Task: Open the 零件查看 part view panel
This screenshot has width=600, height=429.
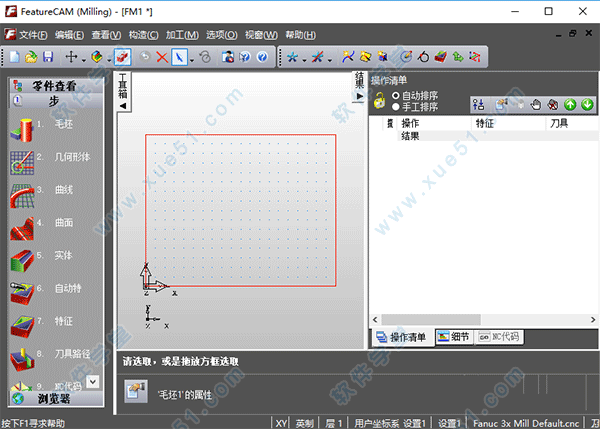Action: [56, 86]
